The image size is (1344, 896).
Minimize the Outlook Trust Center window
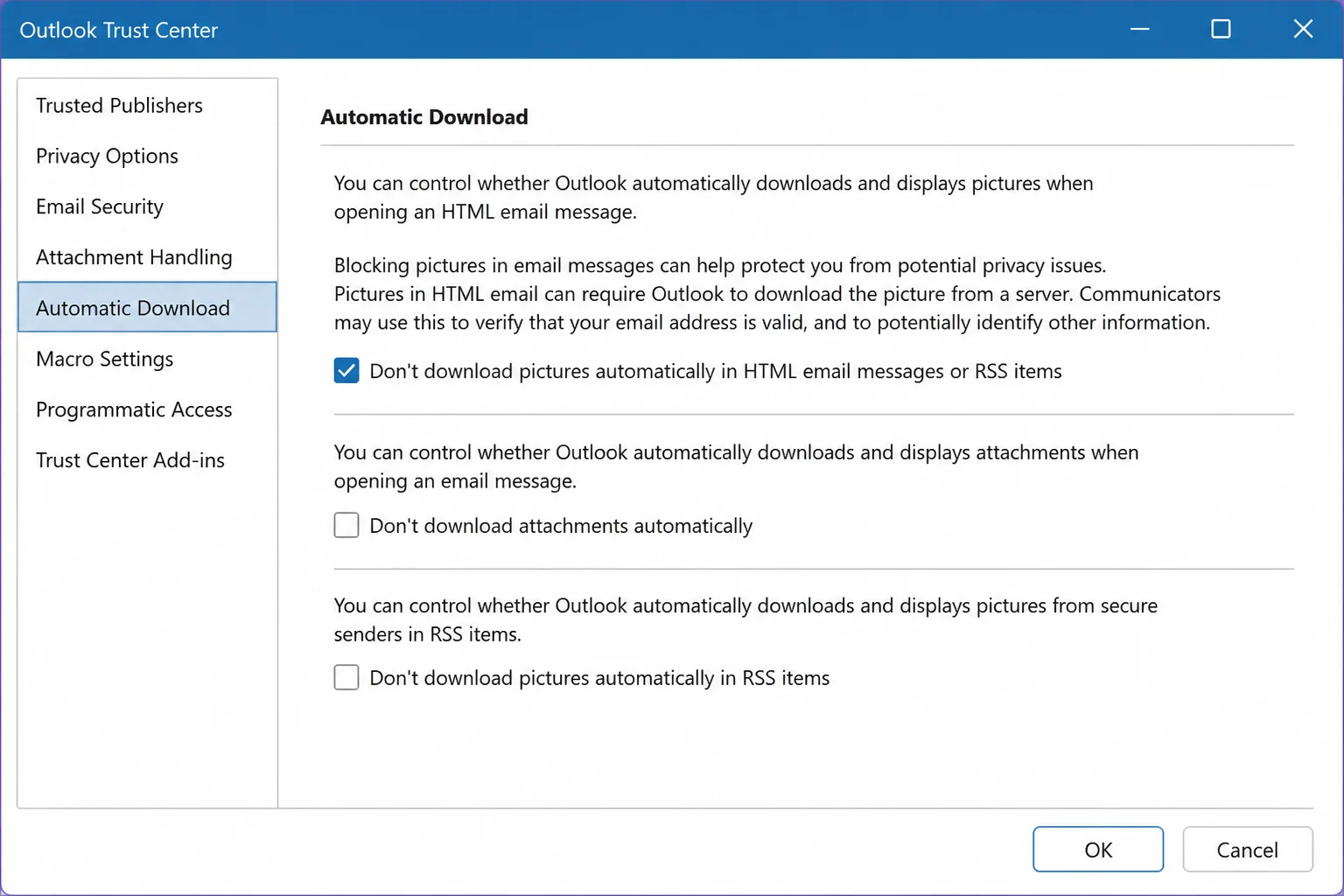pos(1139,29)
